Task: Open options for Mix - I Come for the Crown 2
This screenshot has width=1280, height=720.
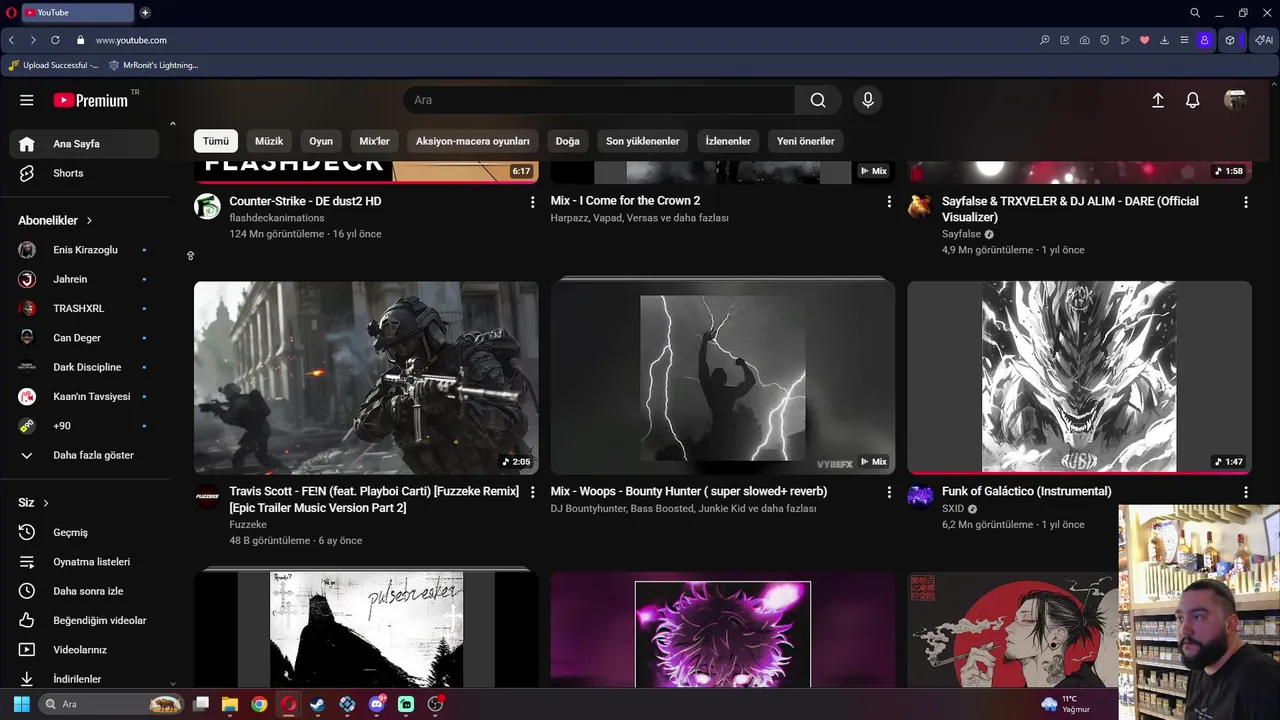Action: coord(889,202)
